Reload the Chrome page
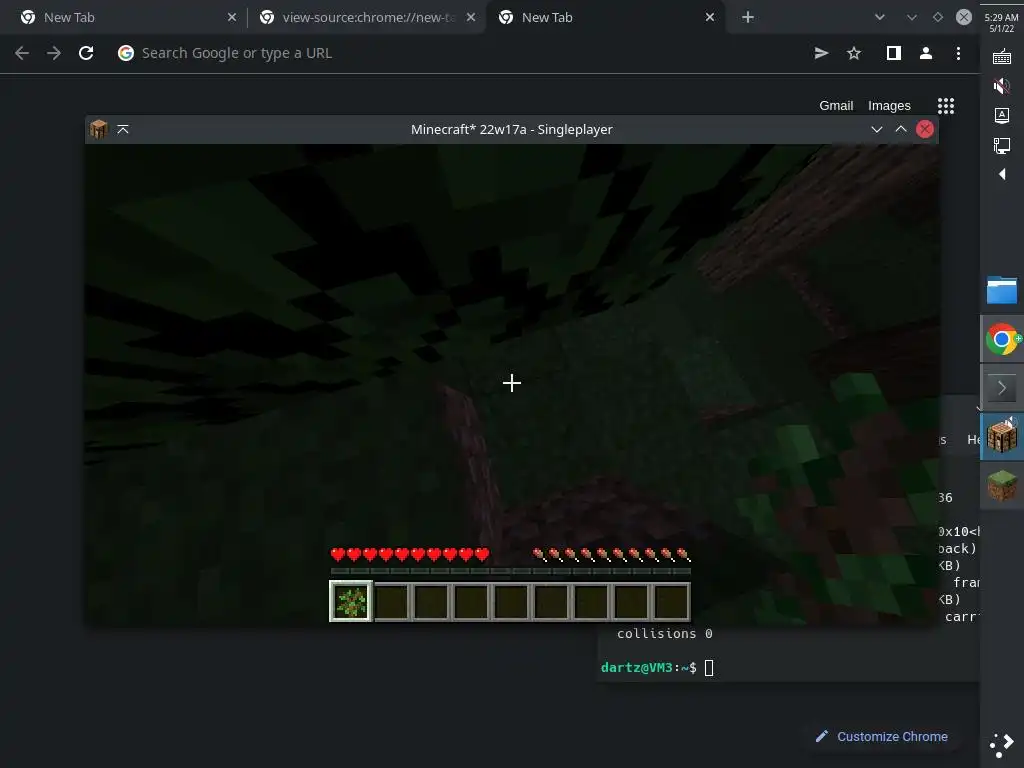 [x=86, y=53]
